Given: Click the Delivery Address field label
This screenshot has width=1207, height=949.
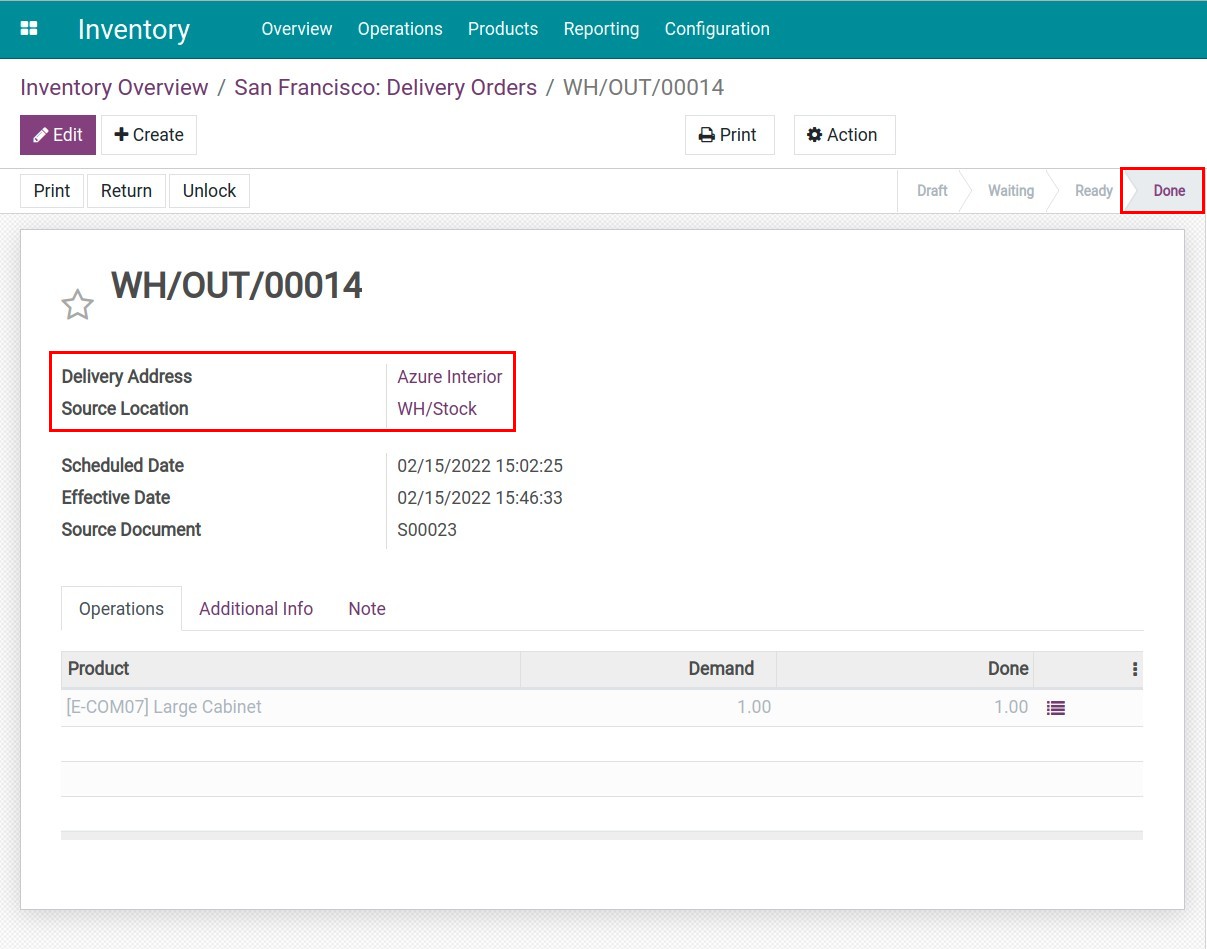Looking at the screenshot, I should 127,377.
